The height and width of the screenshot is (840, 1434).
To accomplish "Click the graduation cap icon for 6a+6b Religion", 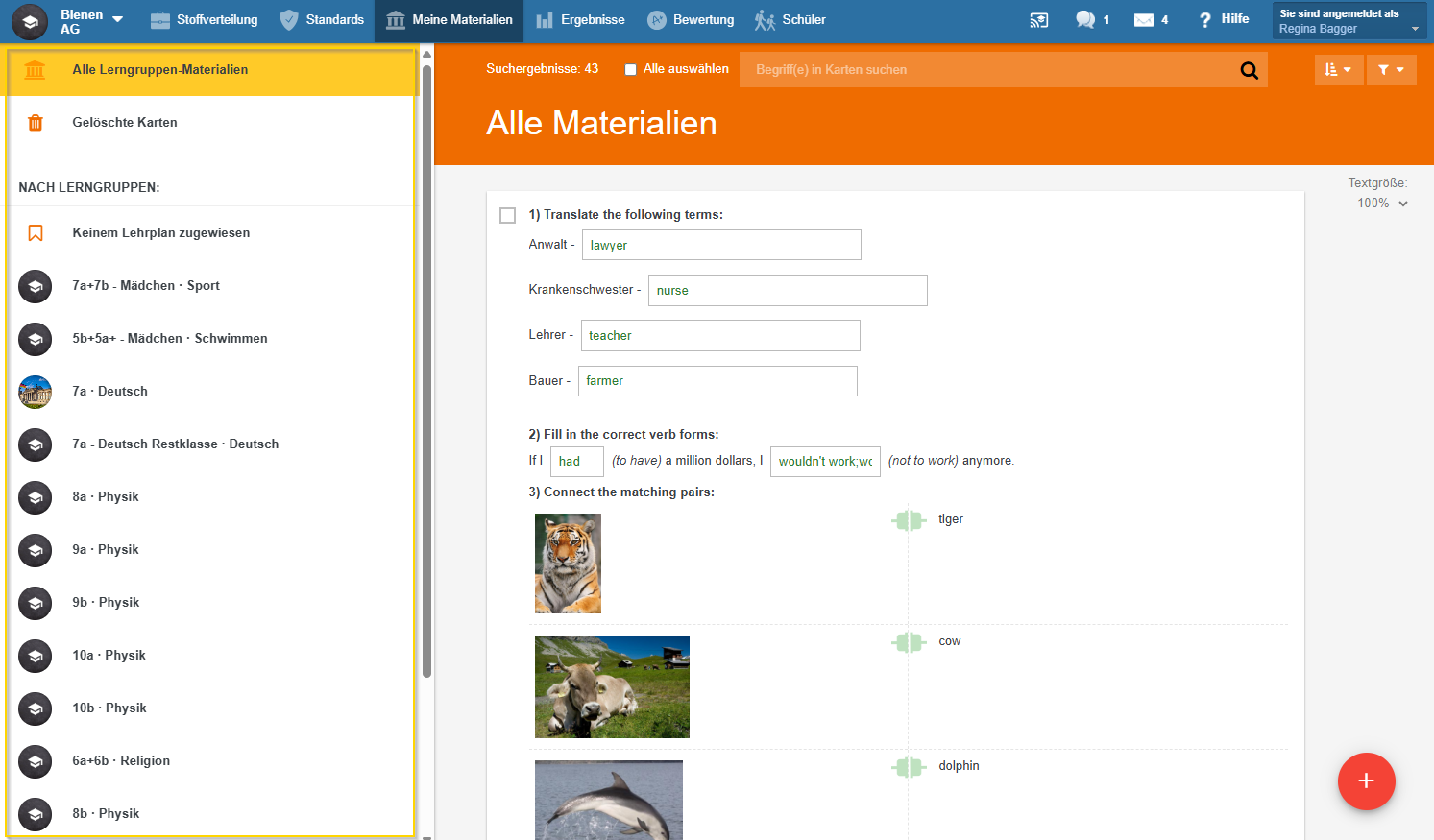I will tap(36, 761).
